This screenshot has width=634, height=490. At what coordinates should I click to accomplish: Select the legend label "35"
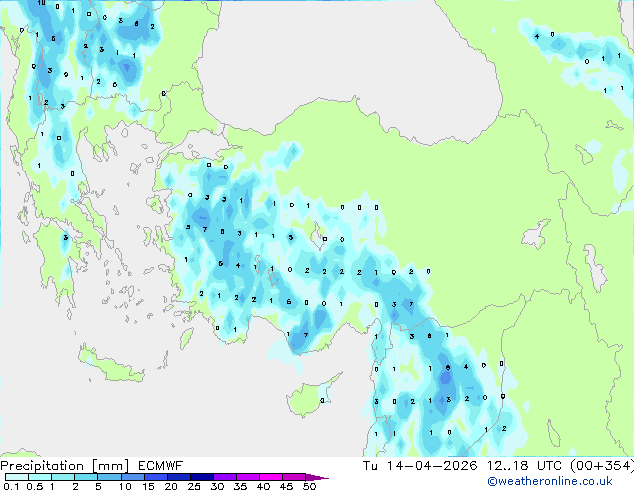point(240,486)
